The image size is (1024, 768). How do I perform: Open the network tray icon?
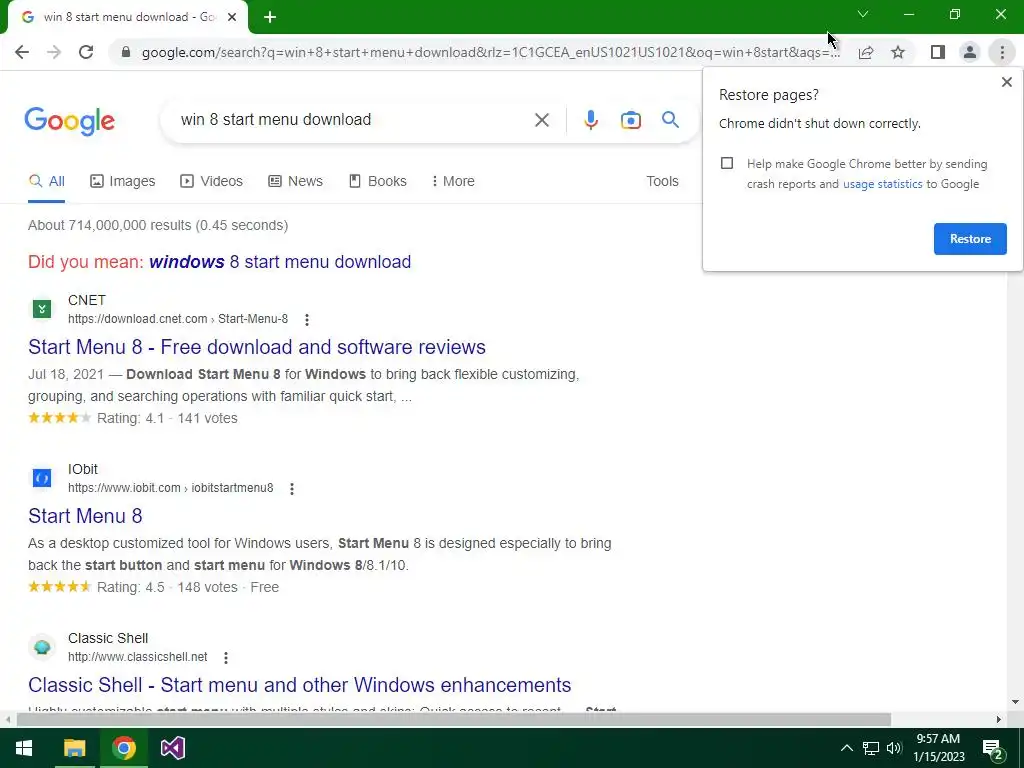click(x=871, y=748)
